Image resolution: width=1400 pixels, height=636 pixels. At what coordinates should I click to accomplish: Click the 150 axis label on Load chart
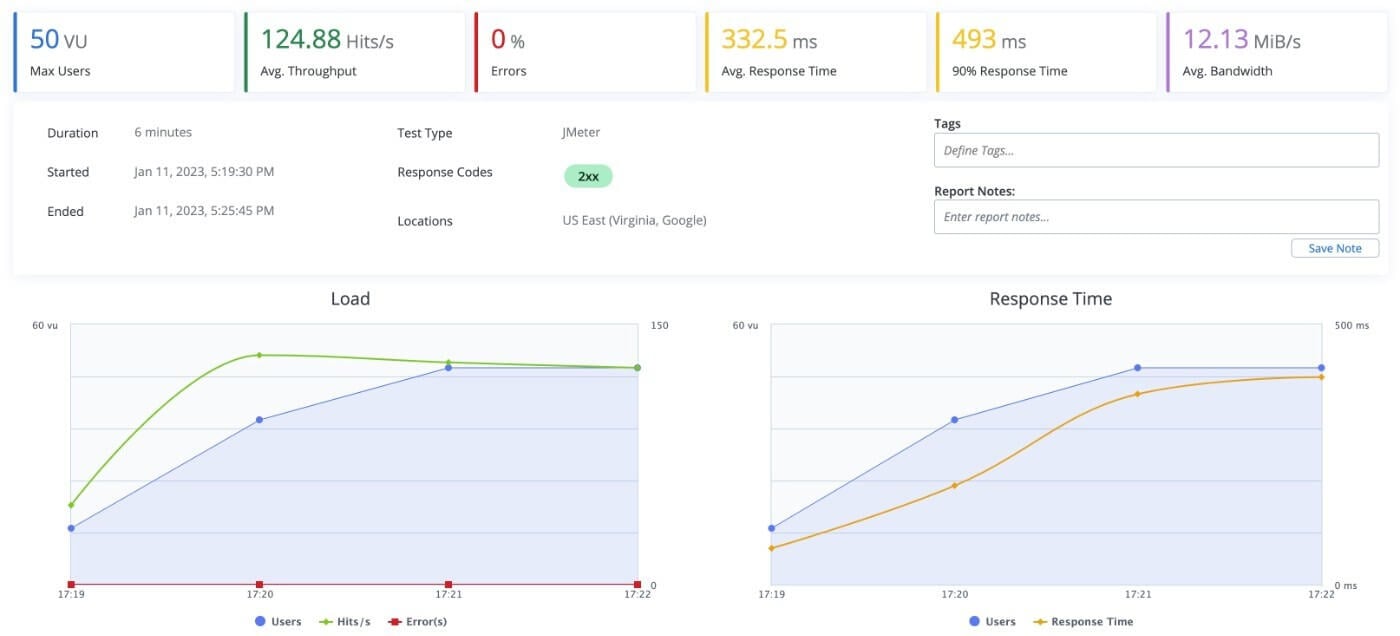tap(659, 326)
